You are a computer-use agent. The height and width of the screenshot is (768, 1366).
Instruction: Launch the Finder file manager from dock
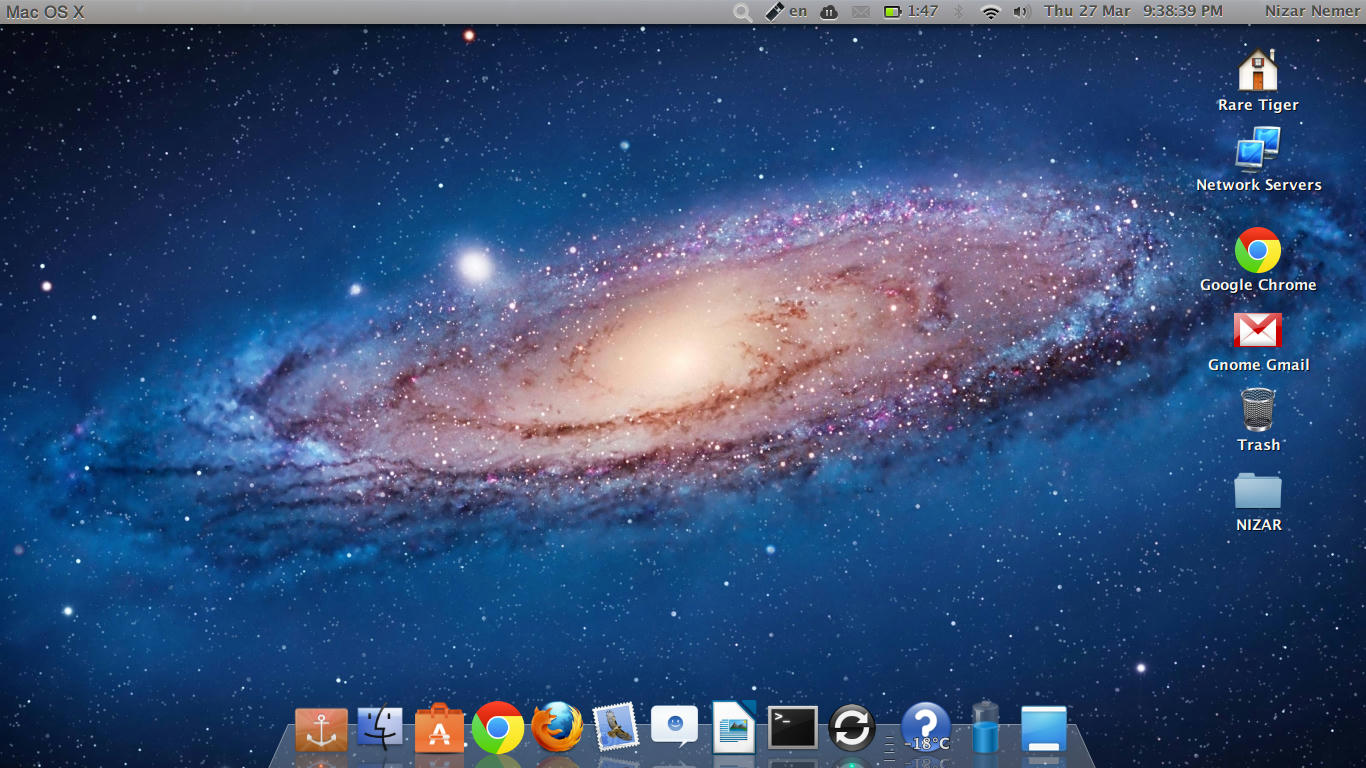(380, 728)
